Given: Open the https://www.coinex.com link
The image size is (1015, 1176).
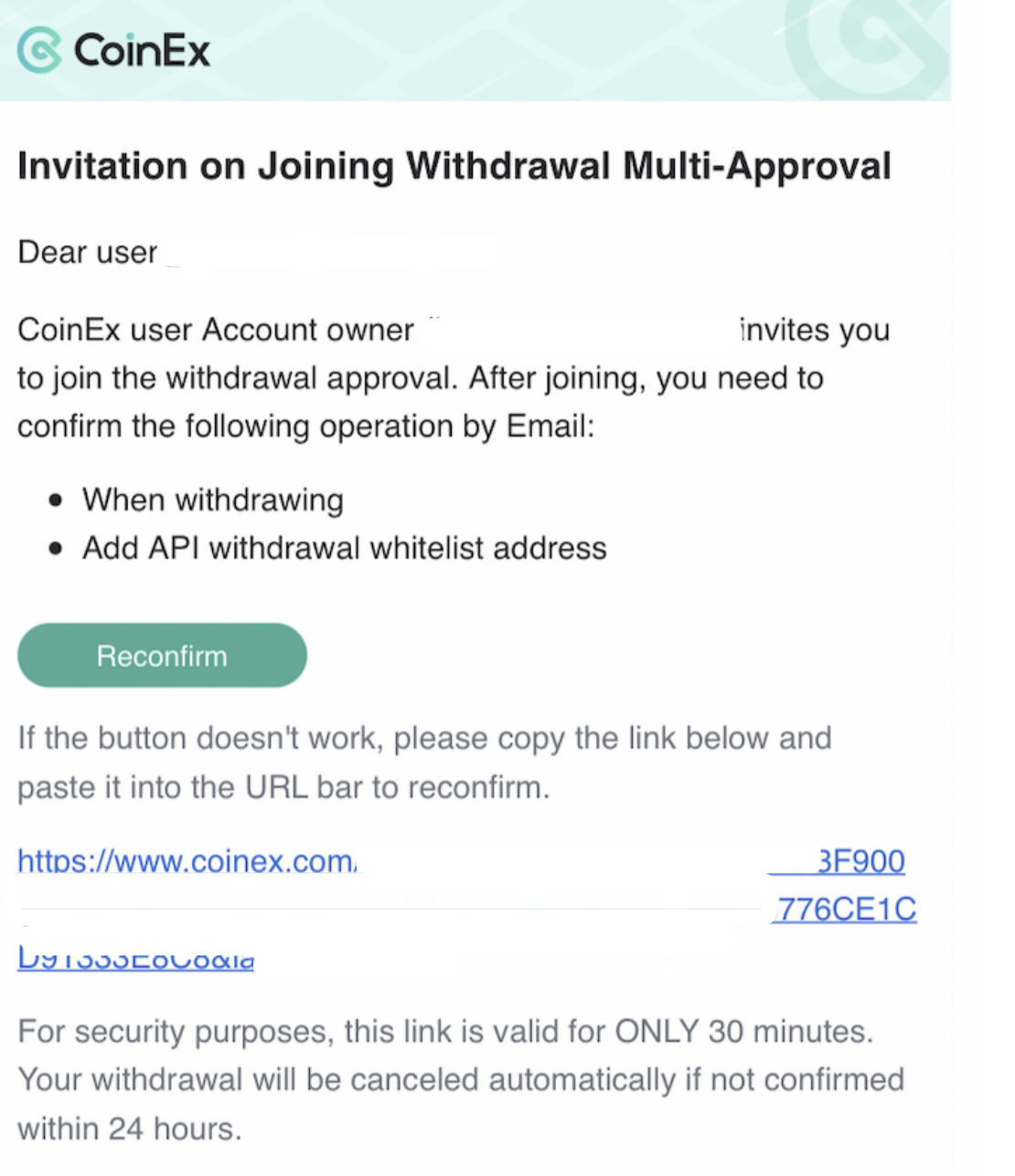Looking at the screenshot, I should coord(187,861).
